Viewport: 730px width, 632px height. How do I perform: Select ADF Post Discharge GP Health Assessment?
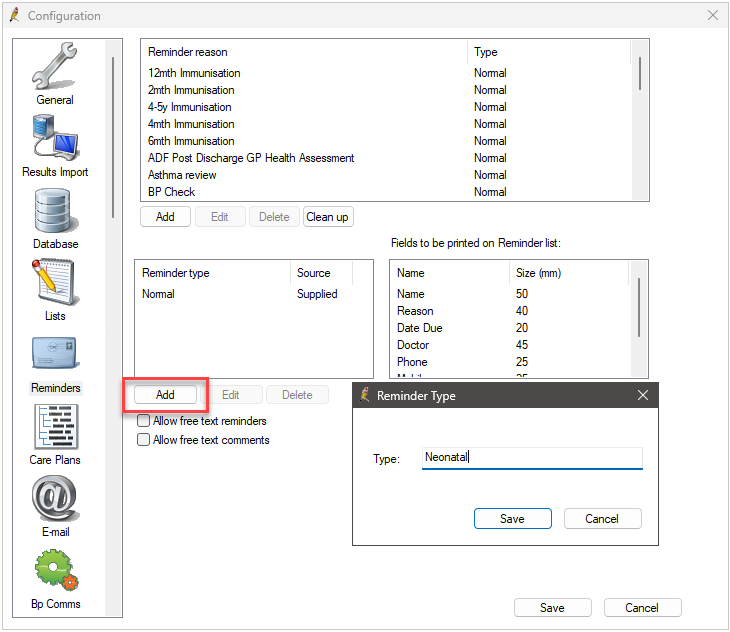coord(386,158)
